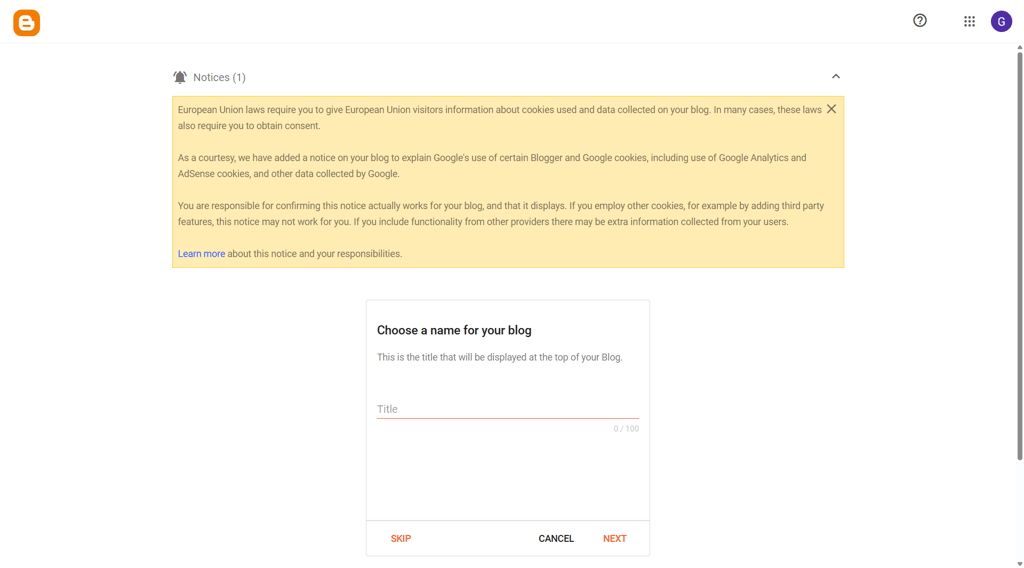This screenshot has height=568, width=1024.
Task: Focus the blog Title input field
Action: (507, 409)
